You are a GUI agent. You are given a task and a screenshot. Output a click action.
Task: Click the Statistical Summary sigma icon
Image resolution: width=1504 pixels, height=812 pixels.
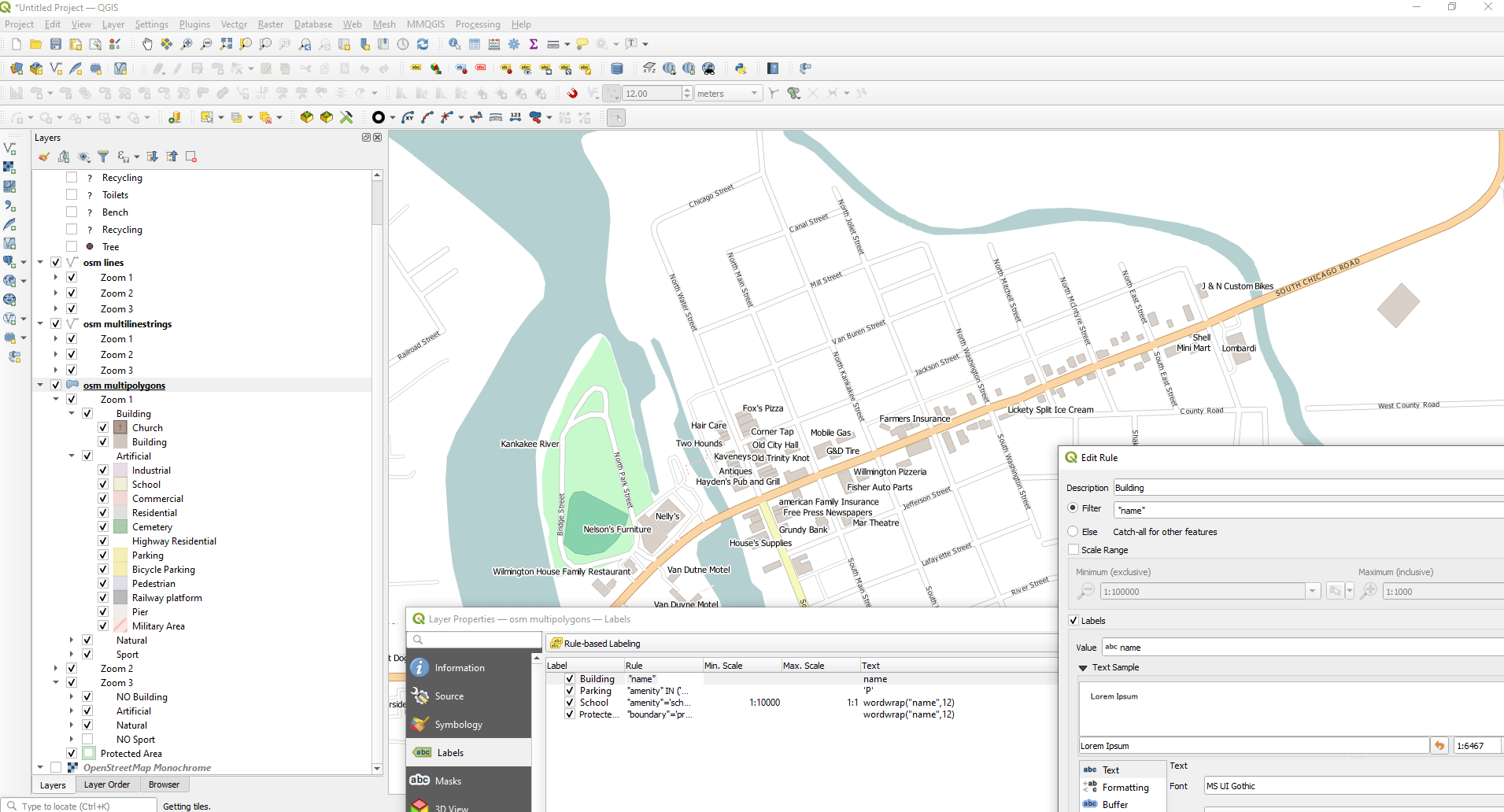point(534,44)
